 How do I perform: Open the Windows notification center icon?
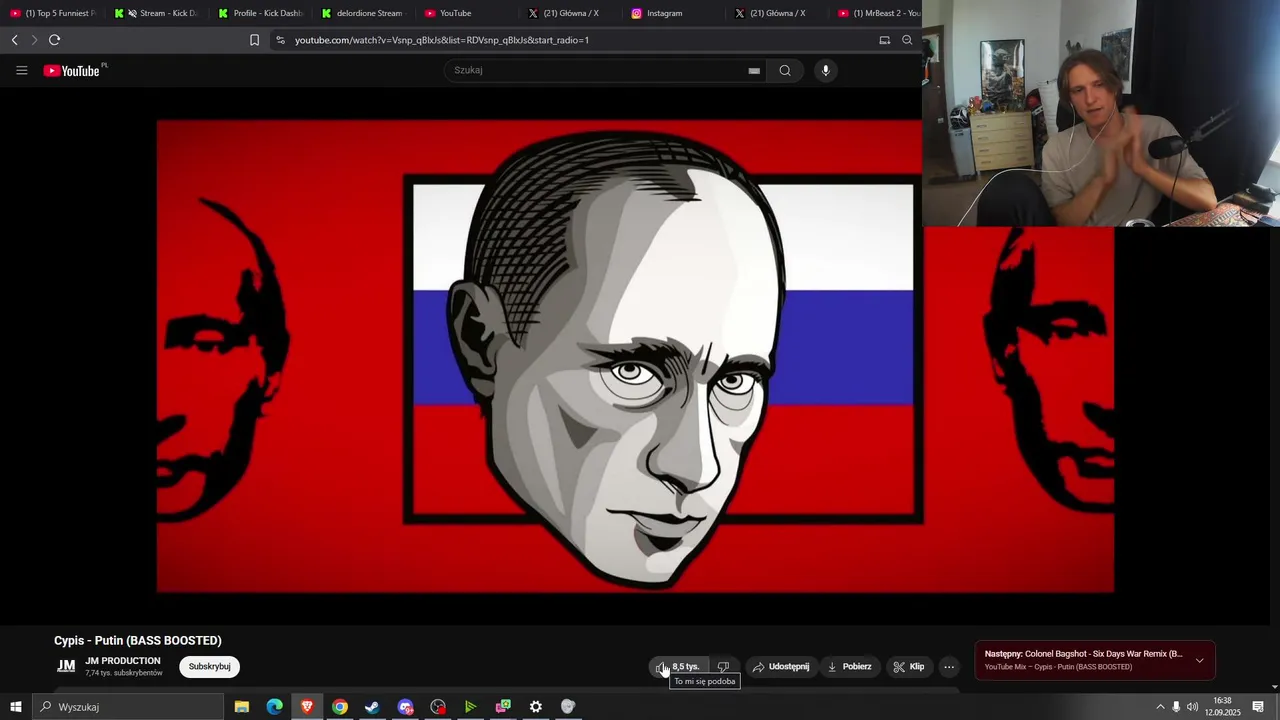click(x=1258, y=707)
